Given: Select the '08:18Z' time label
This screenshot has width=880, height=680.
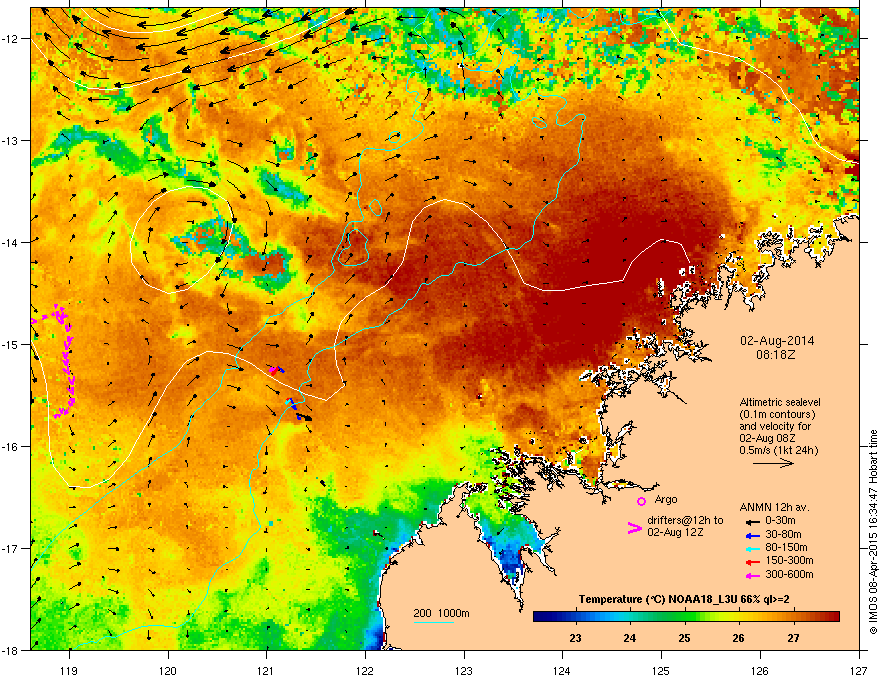Looking at the screenshot, I should (776, 355).
